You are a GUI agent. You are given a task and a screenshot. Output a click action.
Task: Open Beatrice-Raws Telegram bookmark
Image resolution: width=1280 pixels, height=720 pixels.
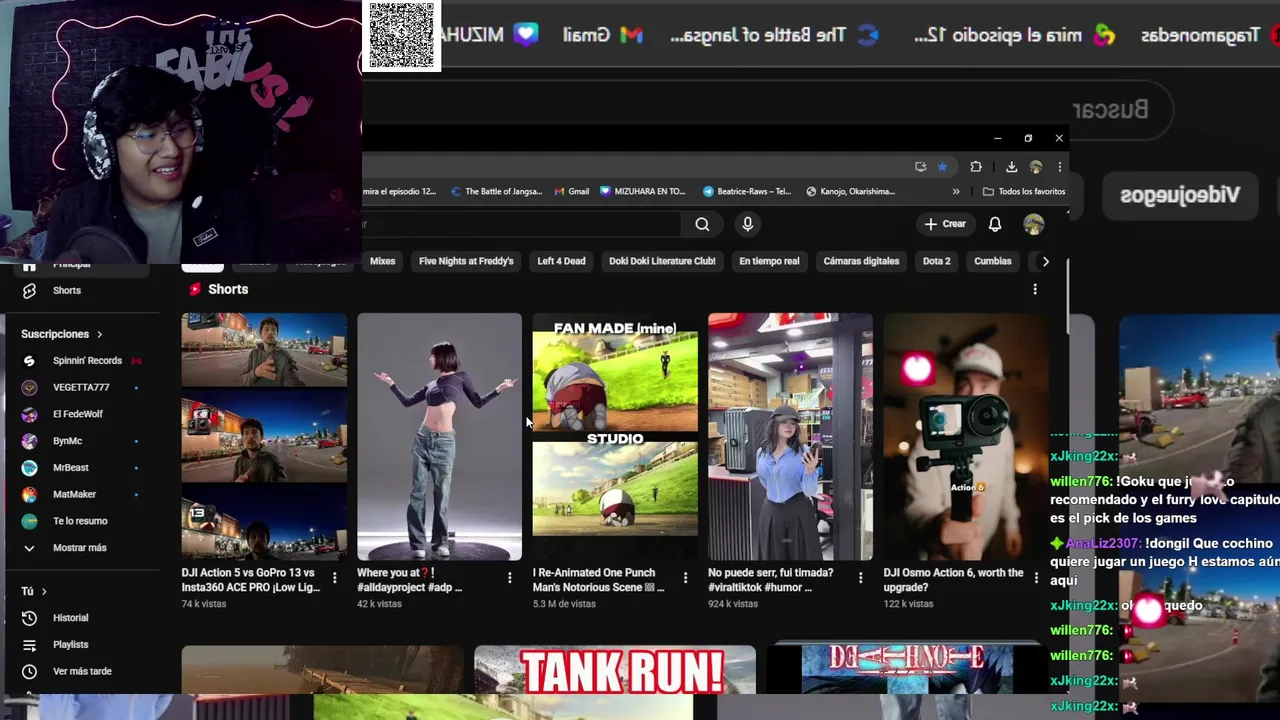(x=747, y=191)
